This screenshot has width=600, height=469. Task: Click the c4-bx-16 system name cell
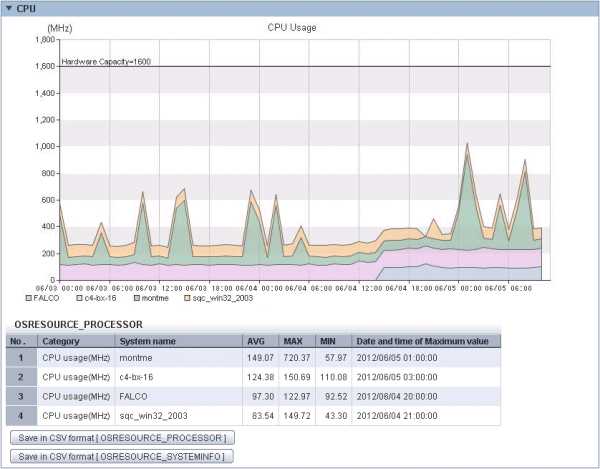tap(179, 377)
